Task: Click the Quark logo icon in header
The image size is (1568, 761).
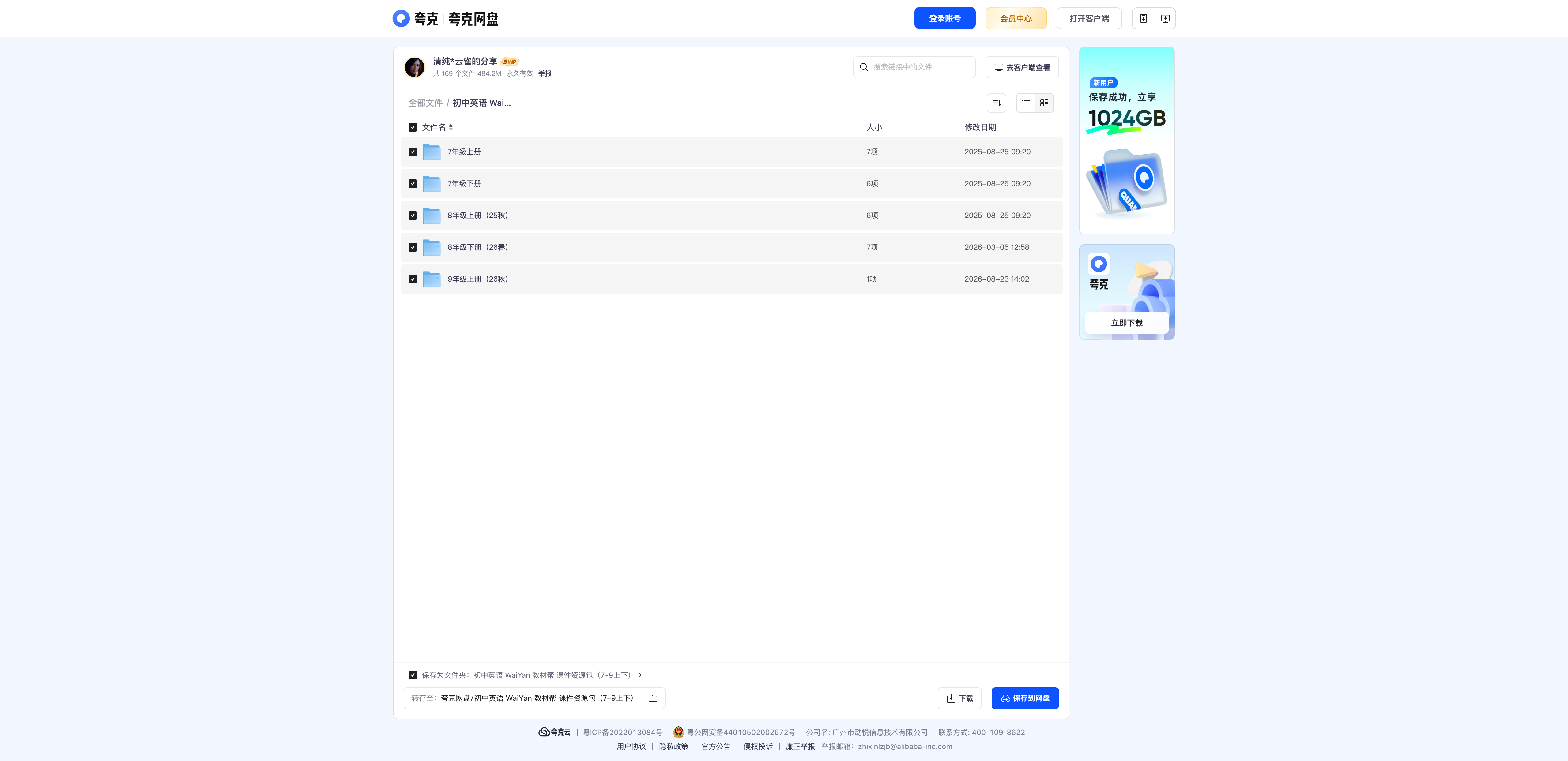Action: tap(401, 18)
